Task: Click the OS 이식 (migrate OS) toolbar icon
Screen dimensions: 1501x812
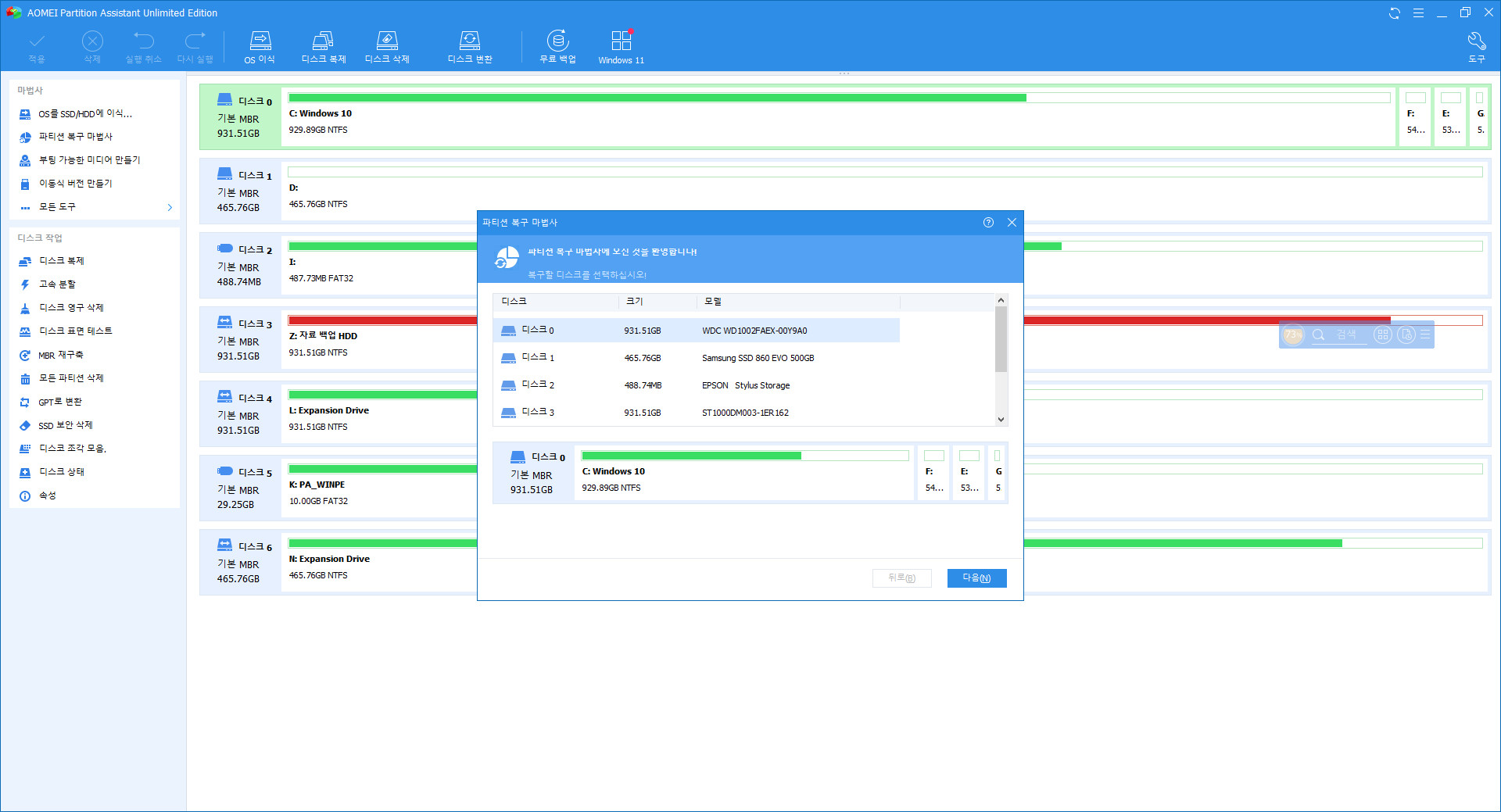Action: (260, 48)
